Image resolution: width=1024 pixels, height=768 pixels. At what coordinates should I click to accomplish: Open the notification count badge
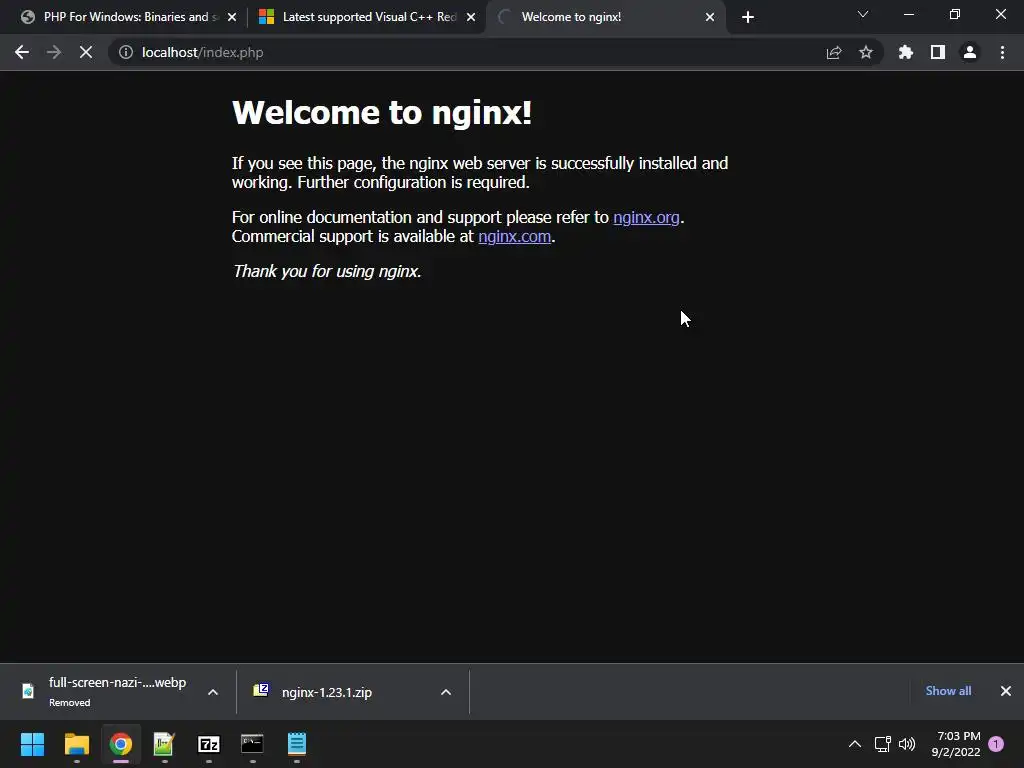[996, 744]
